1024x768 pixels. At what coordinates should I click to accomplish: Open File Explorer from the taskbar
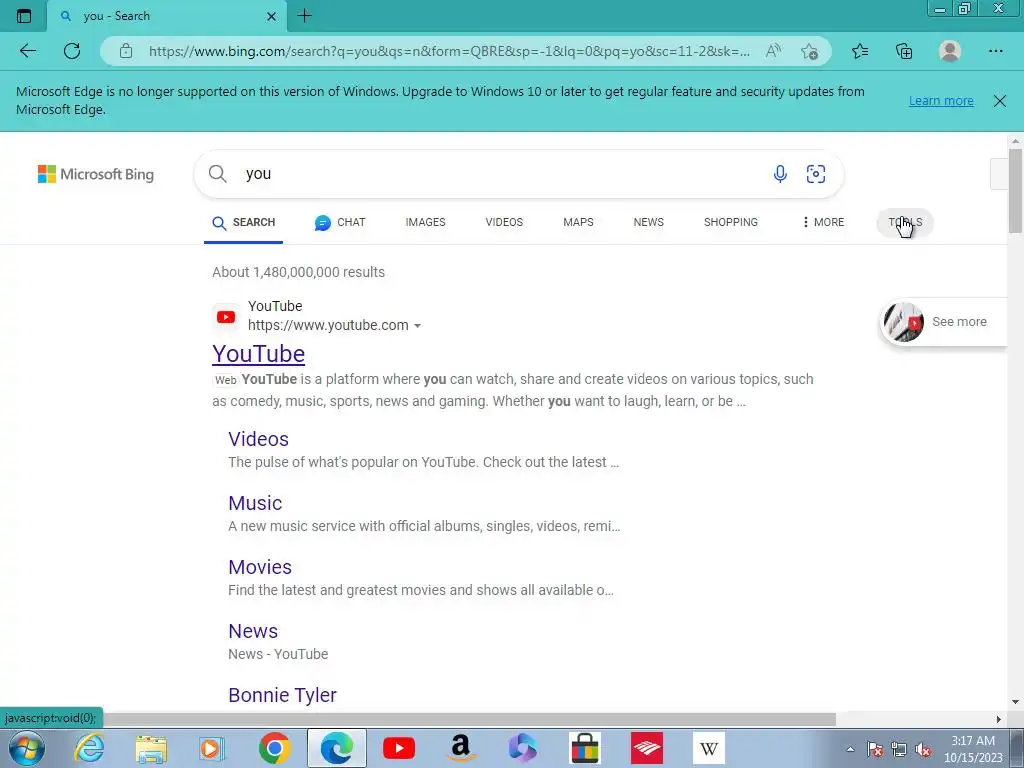(x=151, y=748)
